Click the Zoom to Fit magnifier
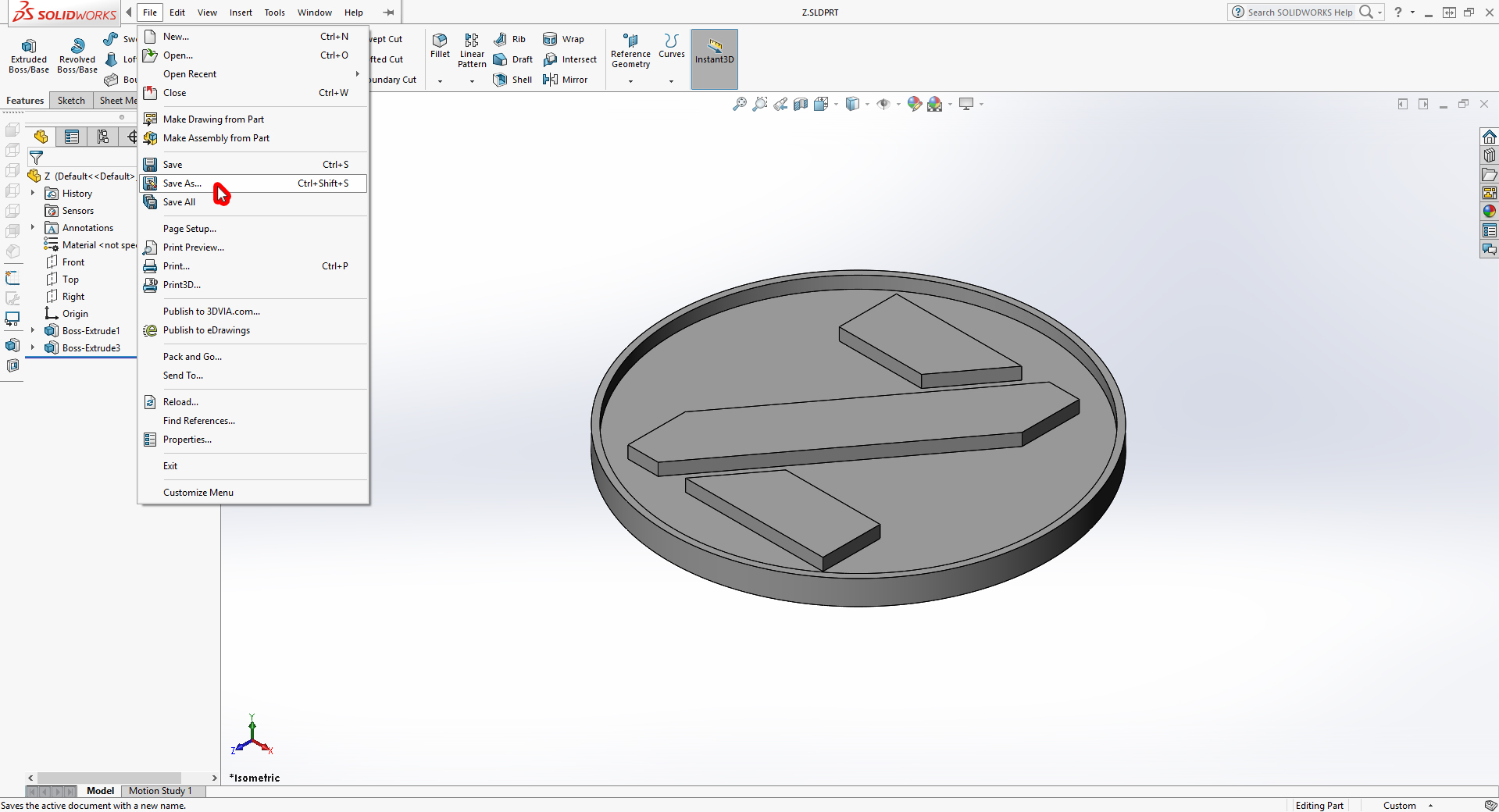 pos(739,104)
